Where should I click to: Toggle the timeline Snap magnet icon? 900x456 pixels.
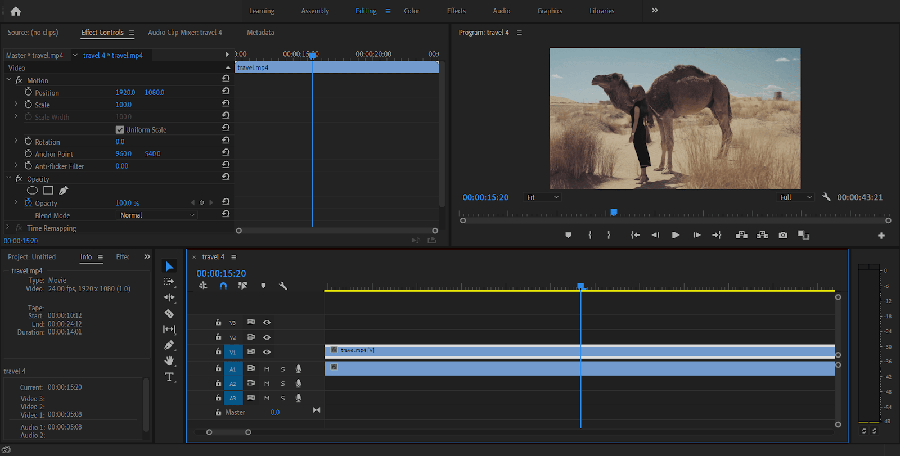point(224,286)
